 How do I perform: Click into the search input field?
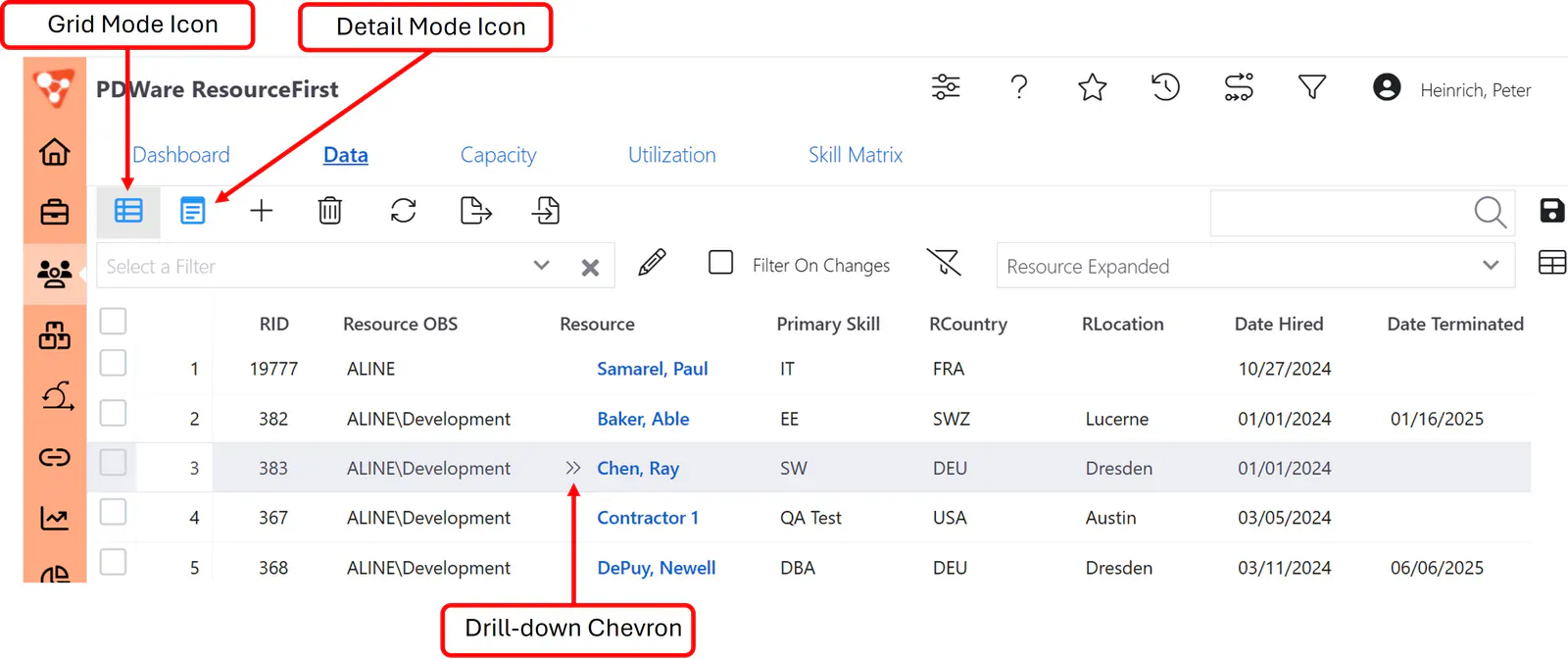pyautogui.click(x=1338, y=213)
